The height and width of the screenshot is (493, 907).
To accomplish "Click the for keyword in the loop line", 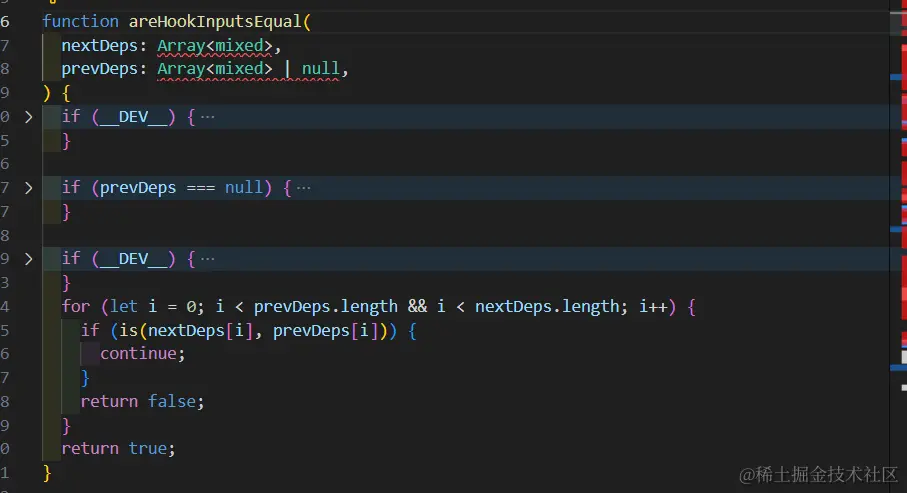I will (76, 306).
